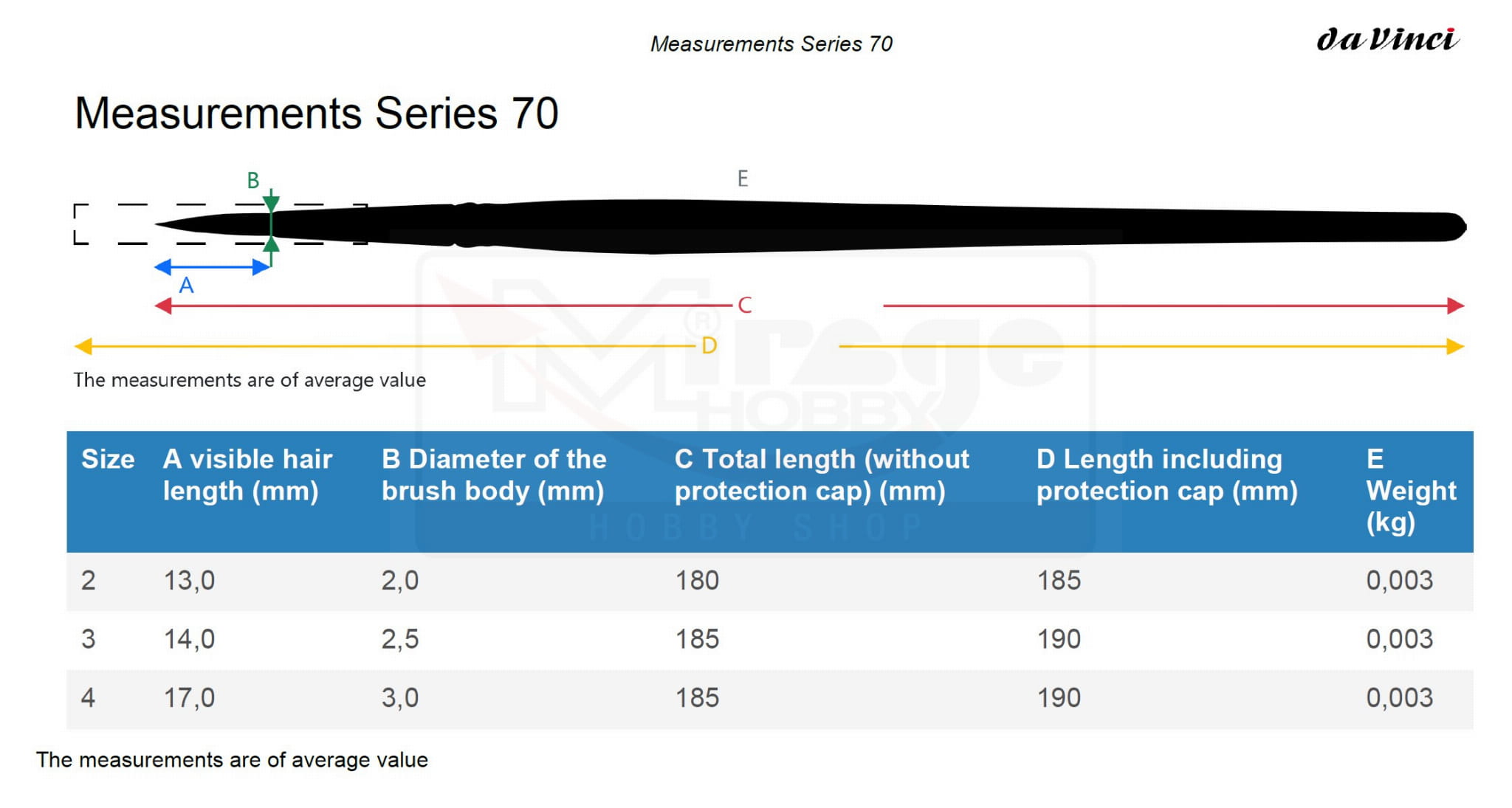This screenshot has height=808, width=1512.
Task: Click the gray E label above brush
Action: click(x=743, y=179)
